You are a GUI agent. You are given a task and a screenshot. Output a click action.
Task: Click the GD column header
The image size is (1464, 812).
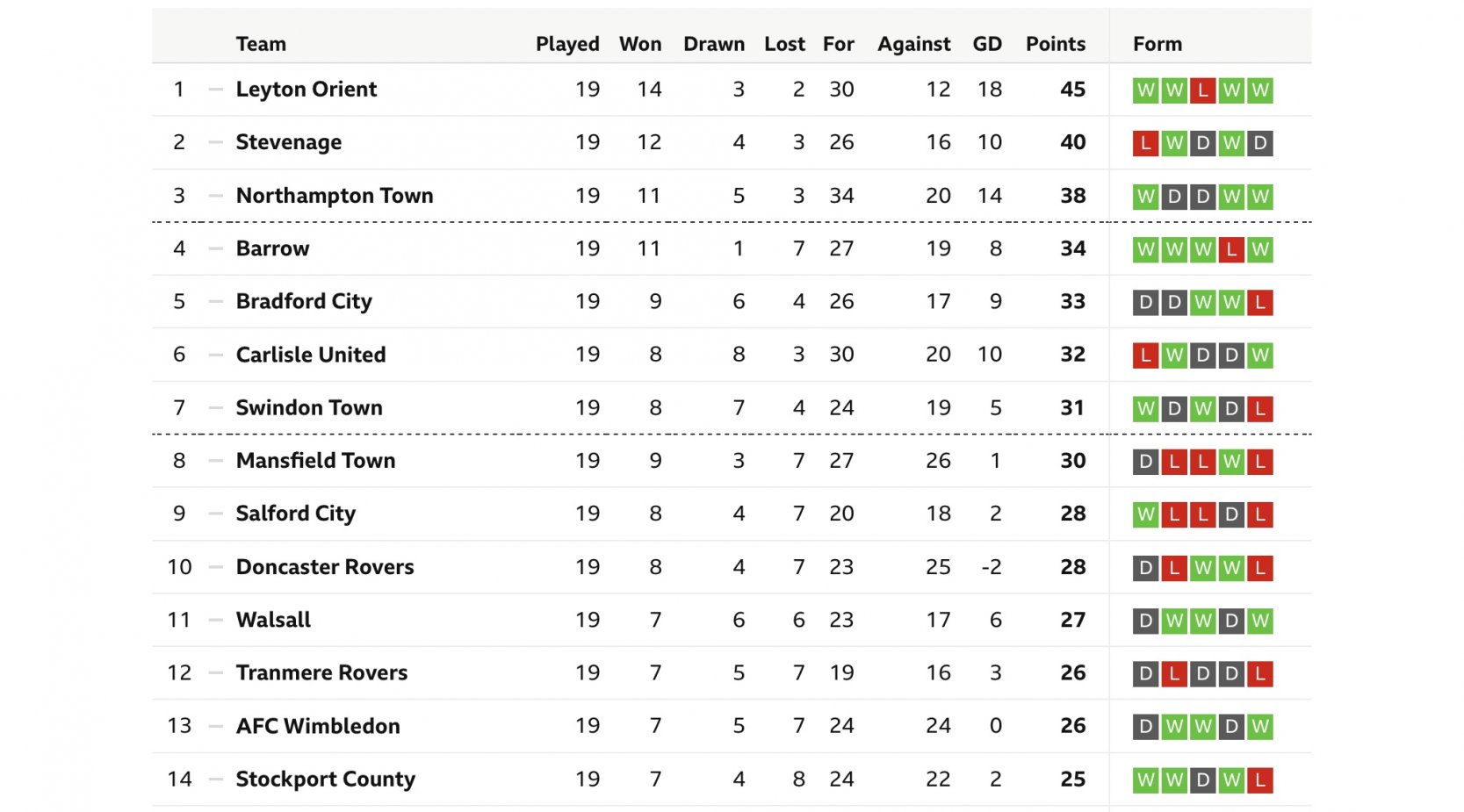(987, 44)
